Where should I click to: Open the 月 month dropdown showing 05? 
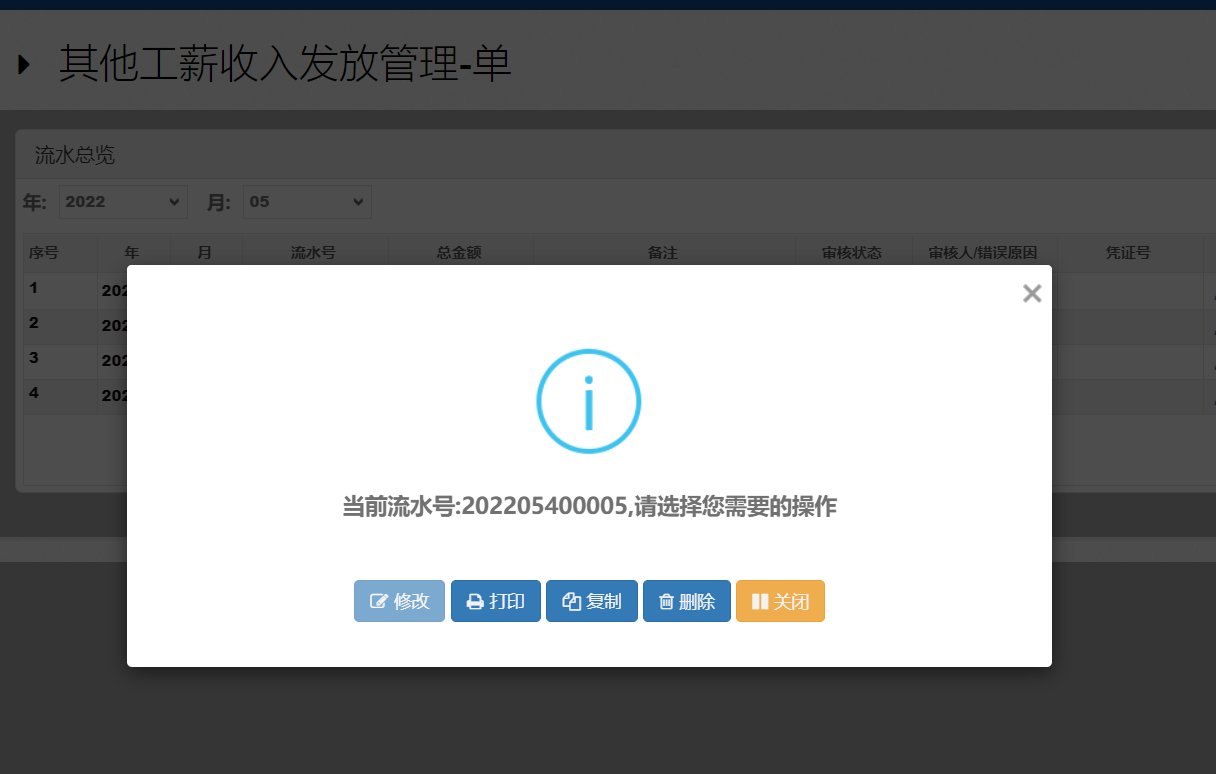tap(307, 202)
